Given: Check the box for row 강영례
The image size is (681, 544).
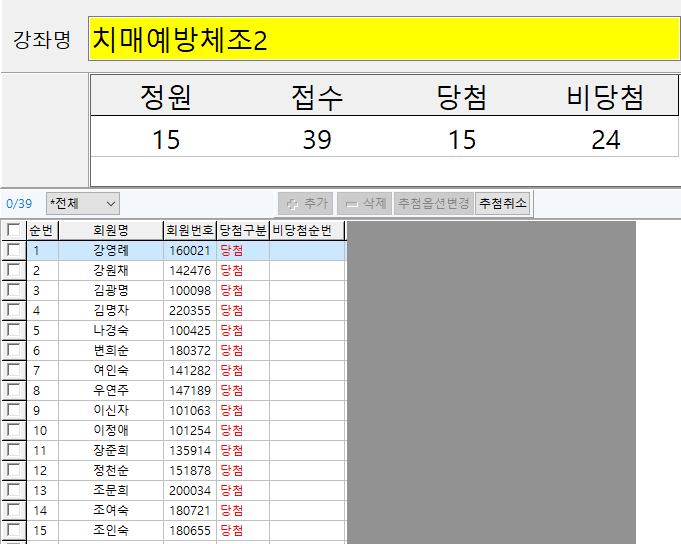Looking at the screenshot, I should point(13,250).
